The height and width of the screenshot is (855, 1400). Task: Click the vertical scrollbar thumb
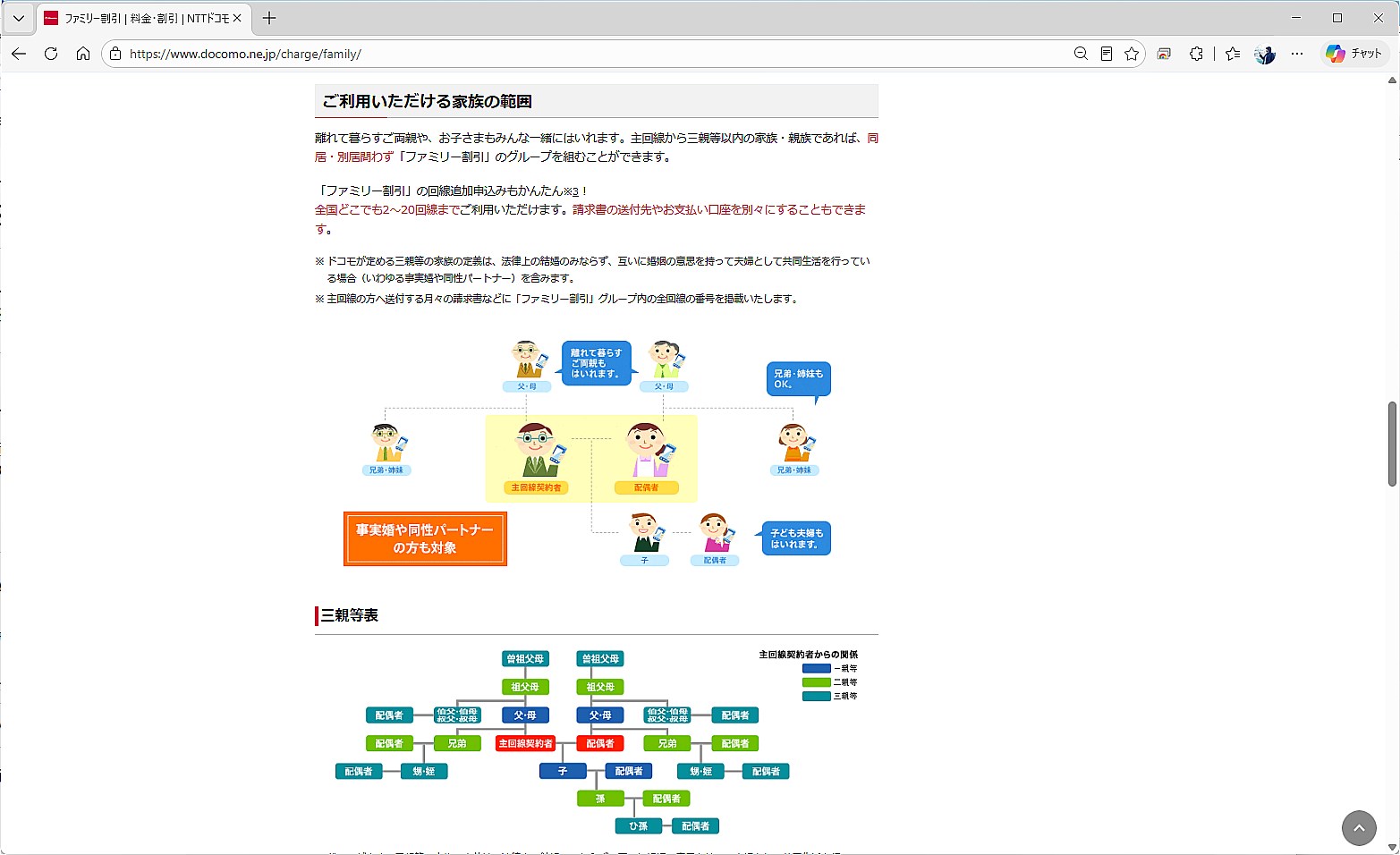click(x=1392, y=444)
